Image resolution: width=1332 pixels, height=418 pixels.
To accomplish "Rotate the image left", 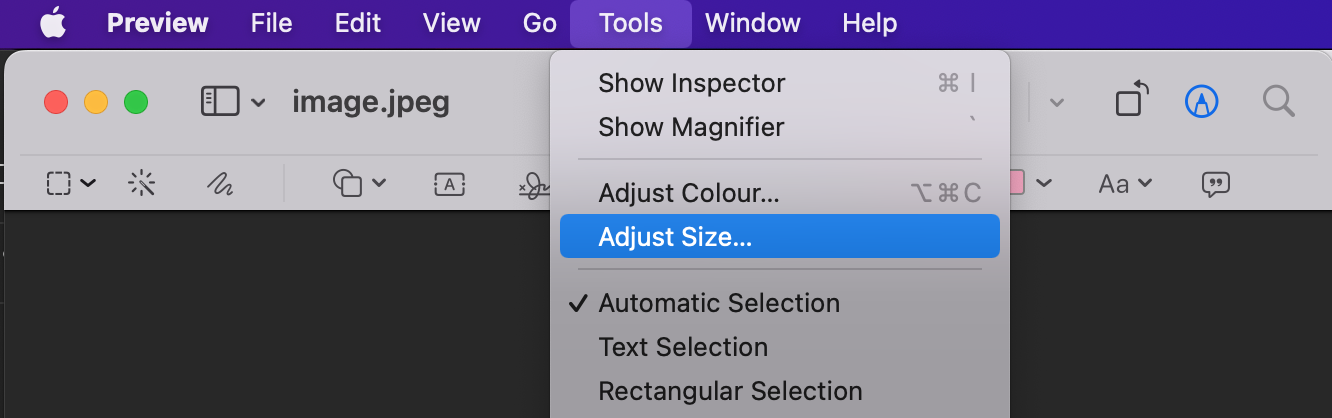I will point(1131,101).
